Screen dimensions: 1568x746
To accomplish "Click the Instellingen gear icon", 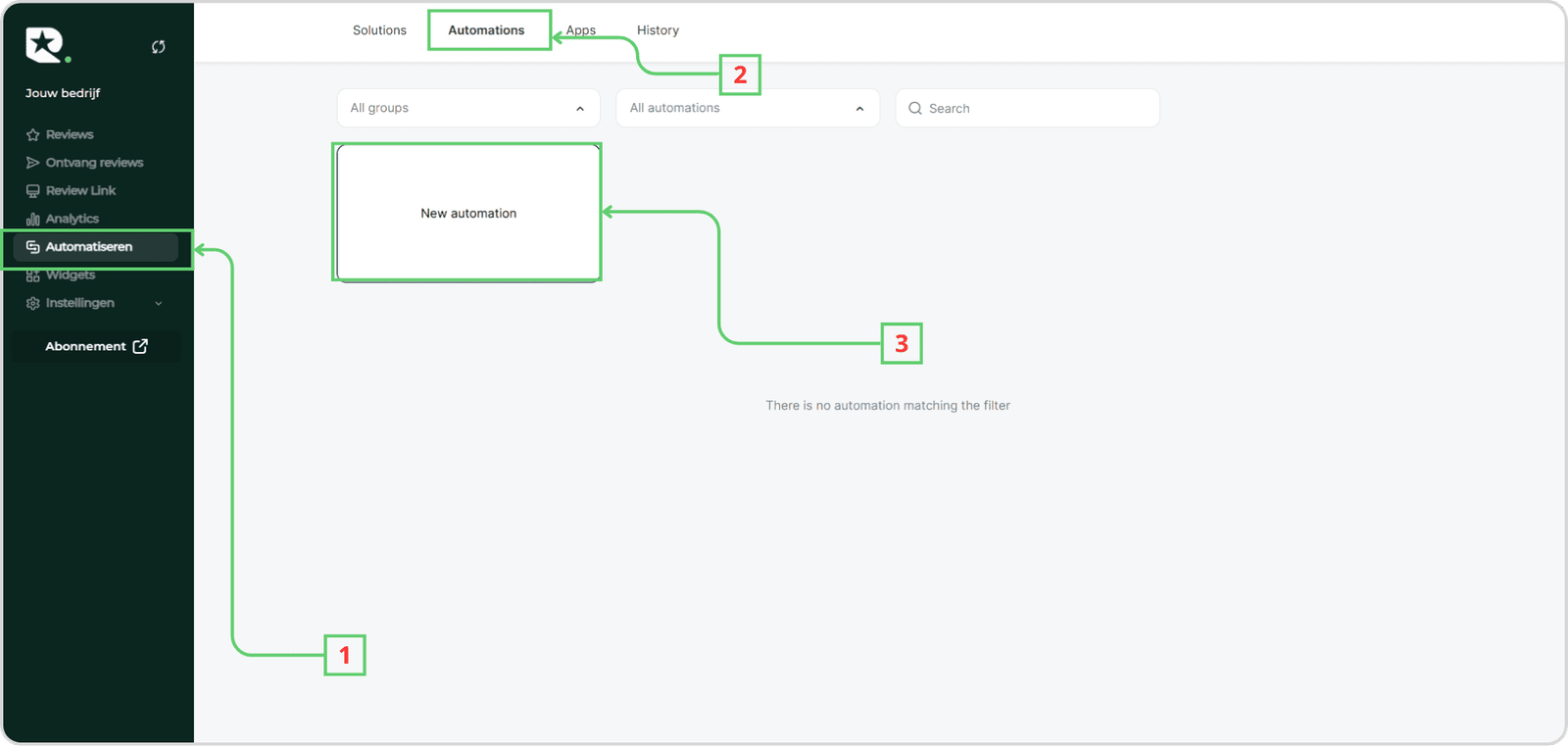I will (32, 304).
